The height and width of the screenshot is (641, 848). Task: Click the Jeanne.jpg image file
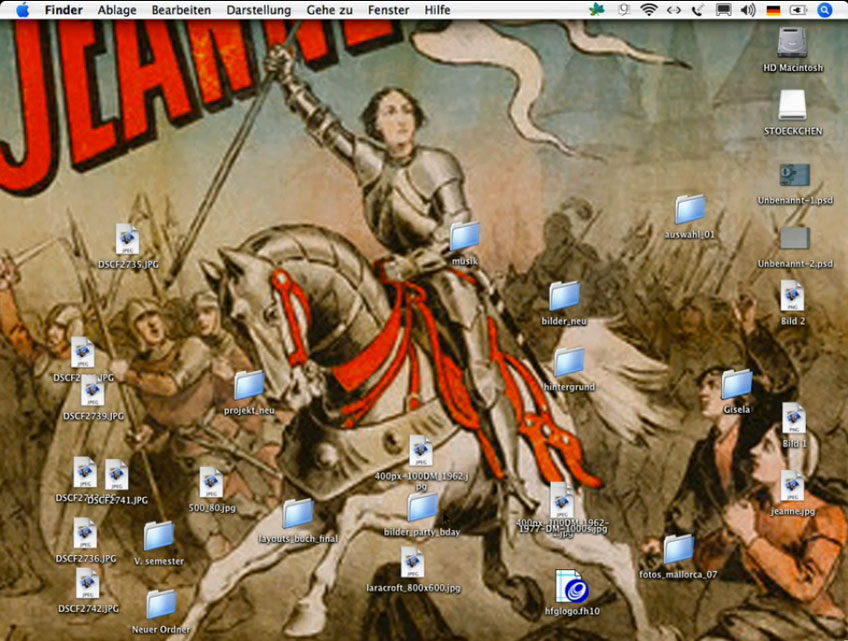click(x=792, y=486)
